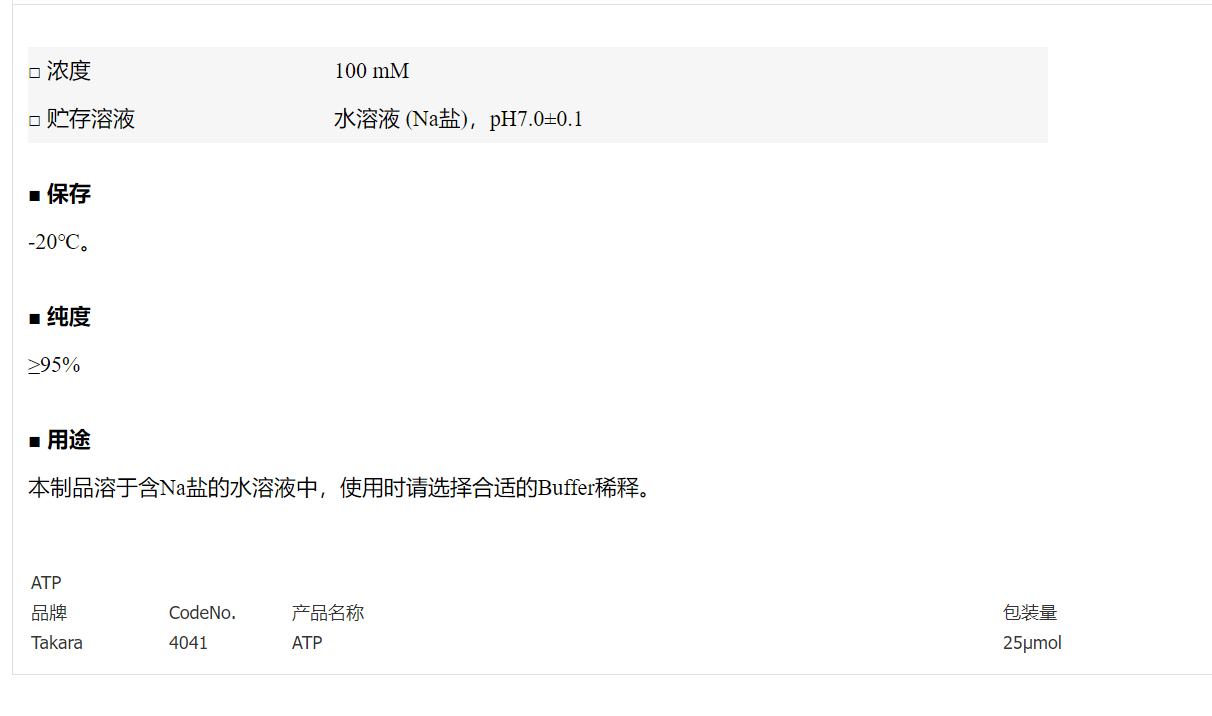Click the 产品名称 column header
Screen dimensions: 1212x716
click(x=328, y=613)
